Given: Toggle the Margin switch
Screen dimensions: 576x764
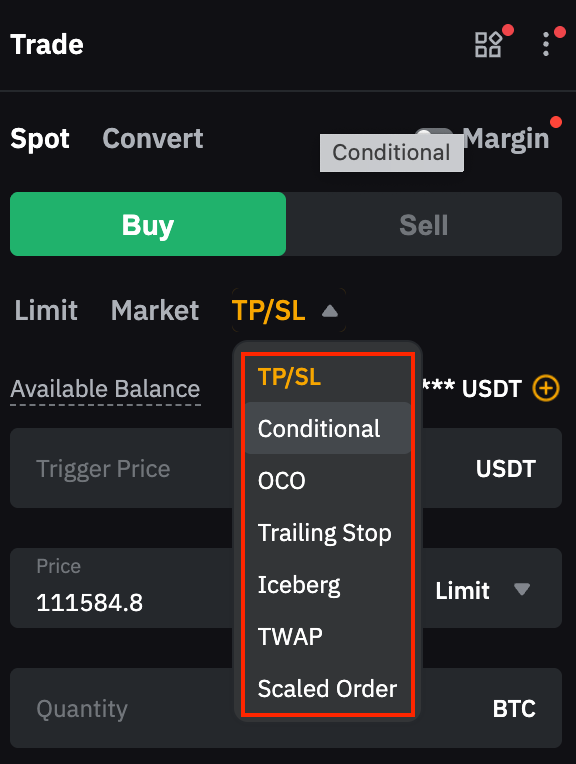Looking at the screenshot, I should click(434, 133).
